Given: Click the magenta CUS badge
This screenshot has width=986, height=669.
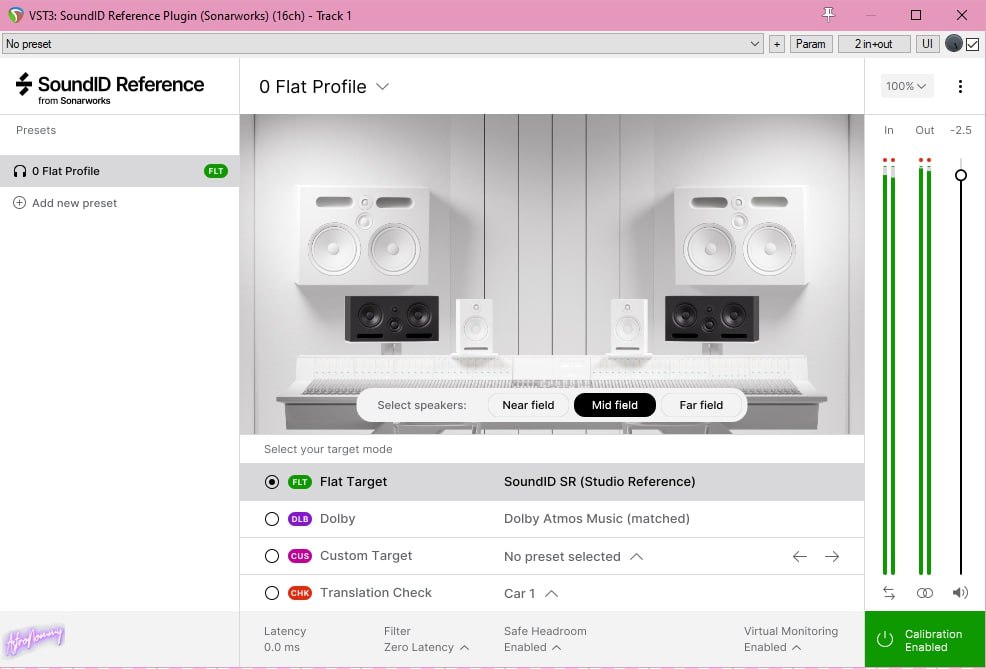Looking at the screenshot, I should pos(300,556).
